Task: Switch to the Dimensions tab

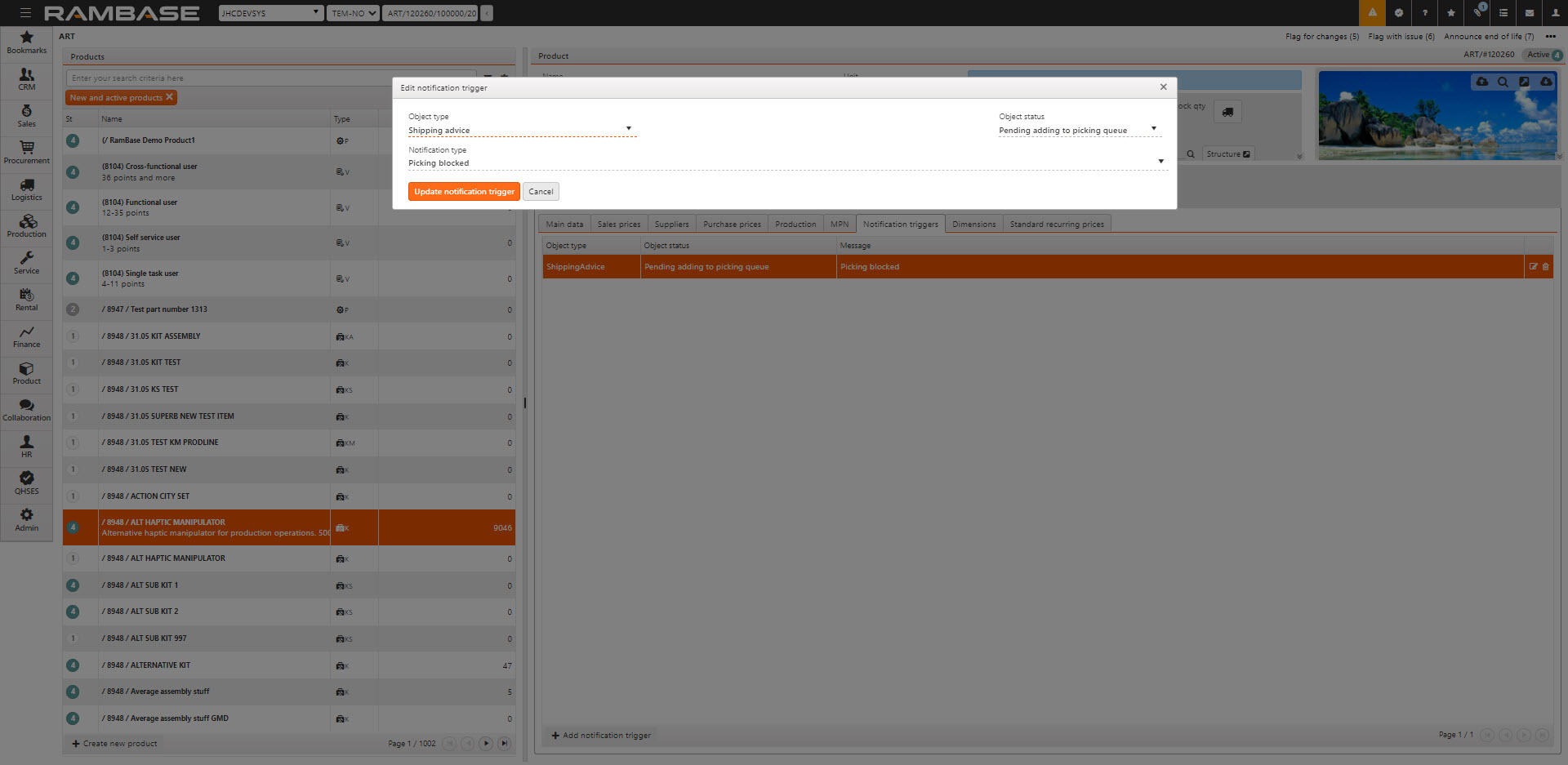Action: click(x=973, y=225)
